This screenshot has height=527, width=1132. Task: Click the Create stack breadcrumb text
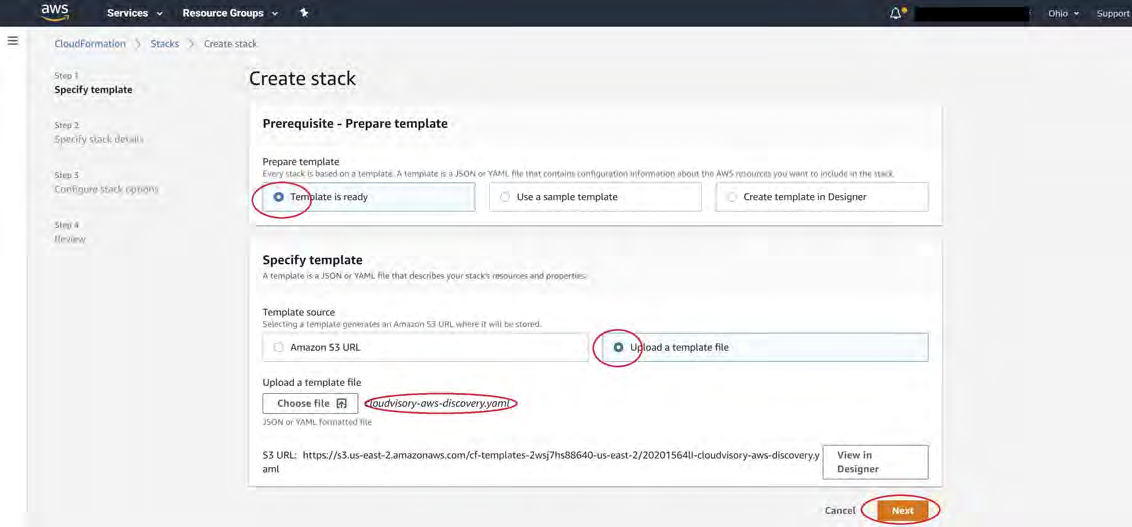click(x=230, y=44)
